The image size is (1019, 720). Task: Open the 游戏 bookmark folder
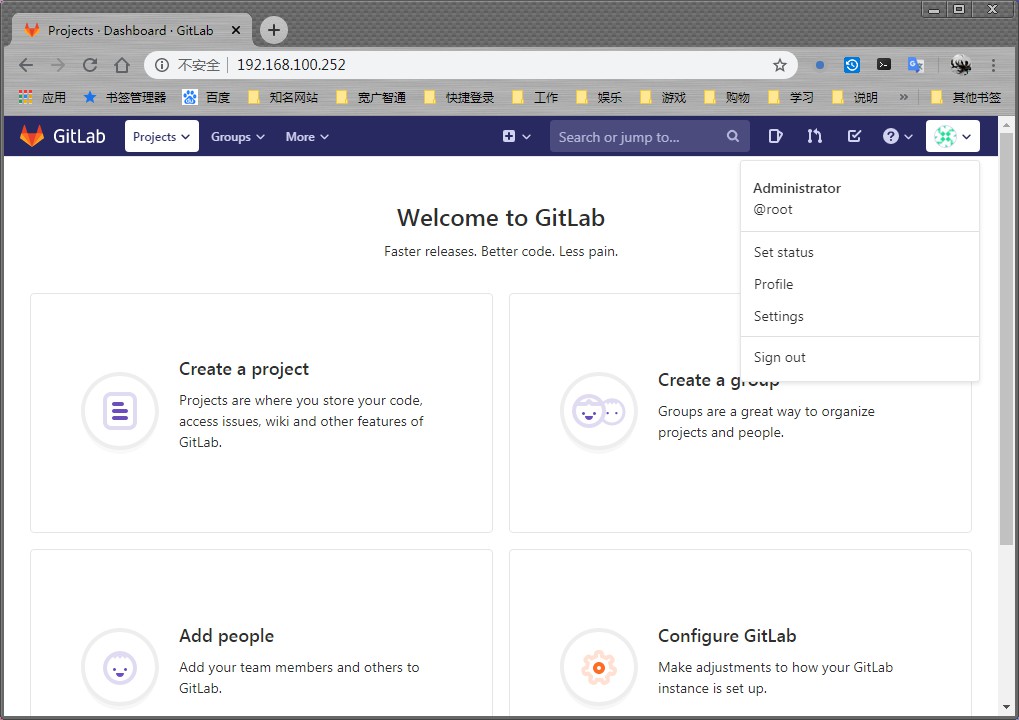click(663, 97)
